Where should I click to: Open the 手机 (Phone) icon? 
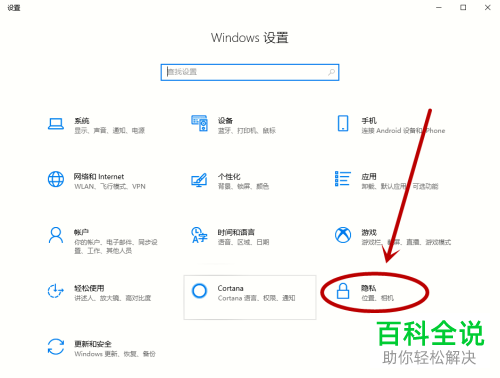click(343, 123)
